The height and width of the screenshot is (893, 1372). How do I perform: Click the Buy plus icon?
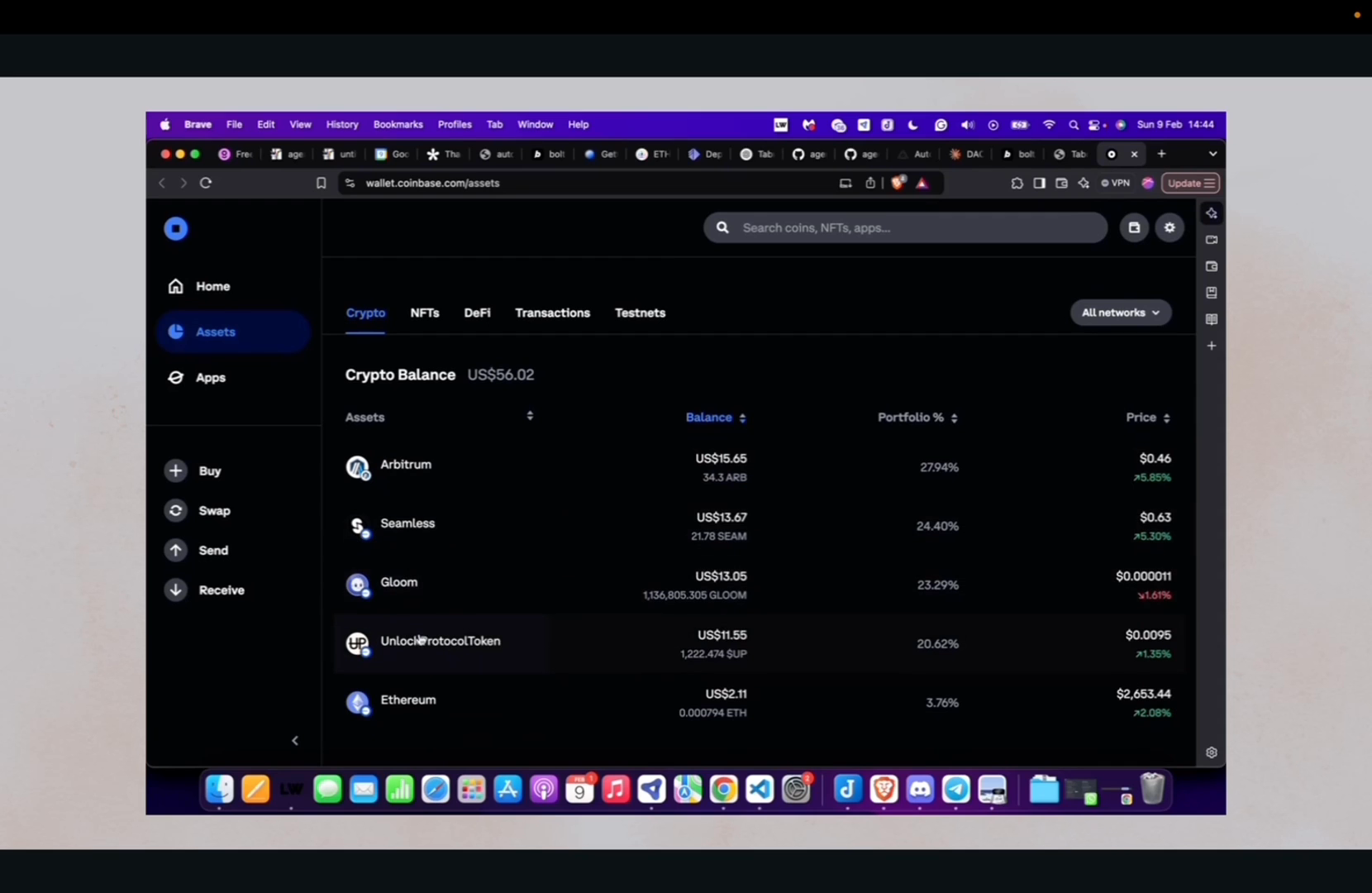[x=175, y=470]
